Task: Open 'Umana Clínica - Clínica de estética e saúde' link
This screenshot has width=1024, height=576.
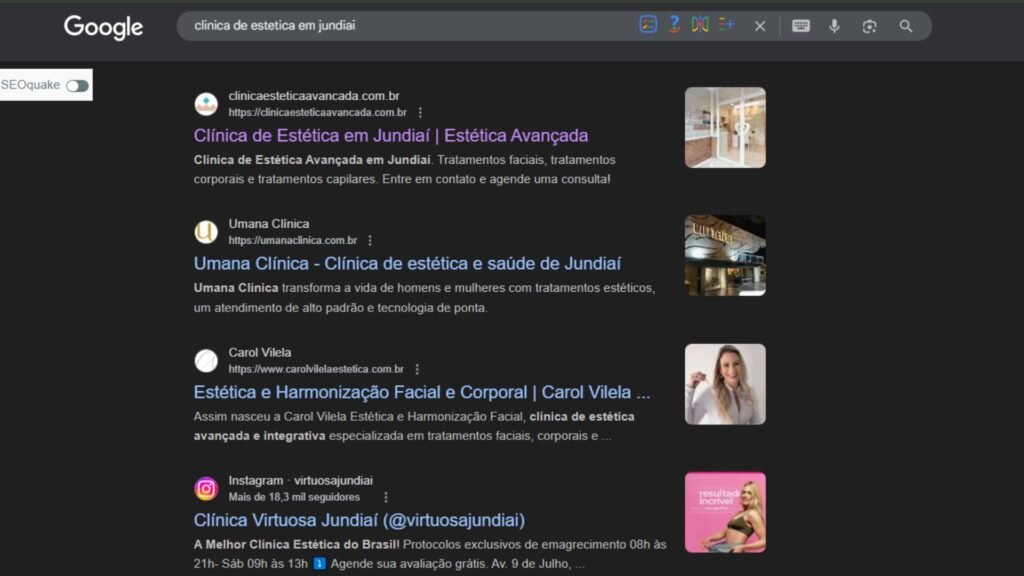Action: [407, 263]
